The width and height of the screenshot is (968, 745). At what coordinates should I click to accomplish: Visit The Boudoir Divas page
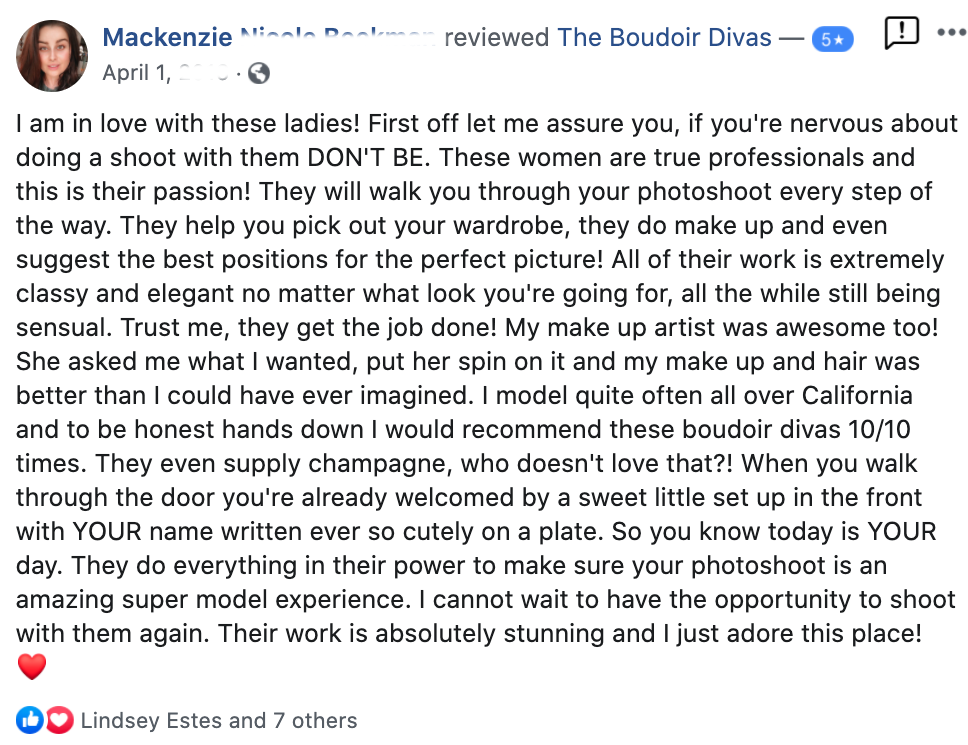[x=664, y=38]
